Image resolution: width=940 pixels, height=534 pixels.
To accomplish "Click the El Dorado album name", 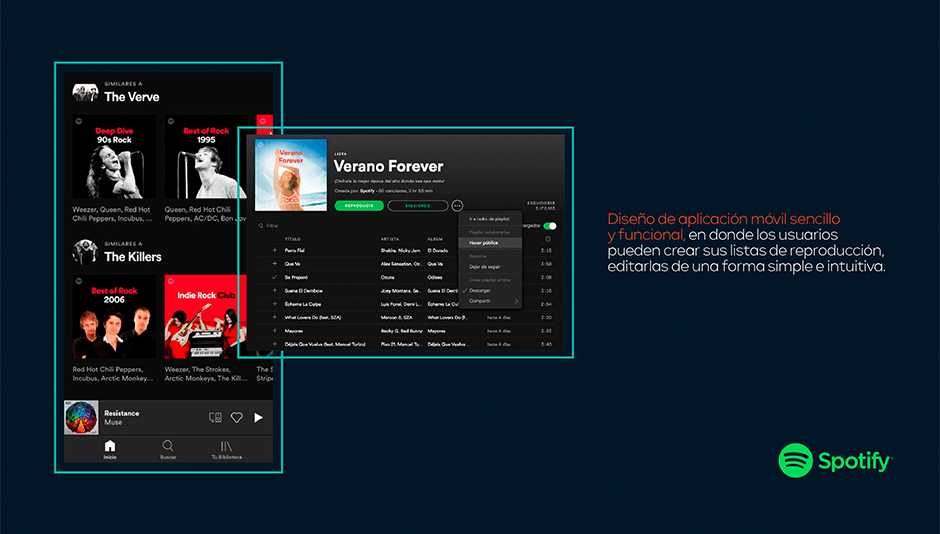I will pos(438,251).
